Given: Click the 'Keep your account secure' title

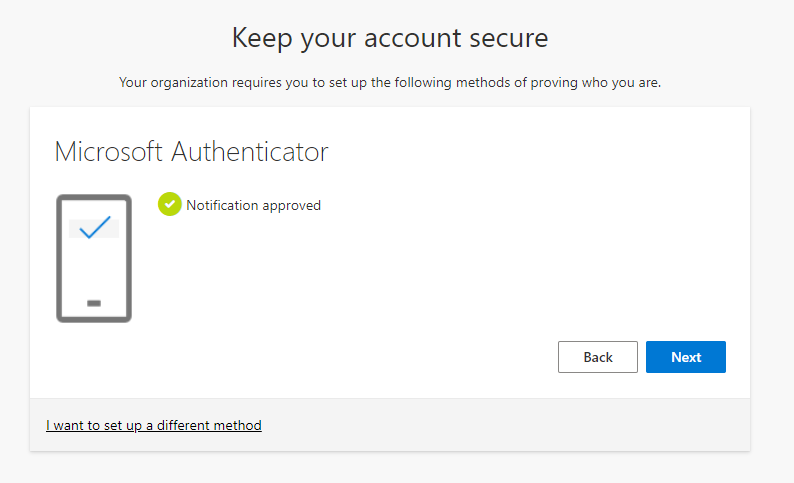Looking at the screenshot, I should (390, 38).
